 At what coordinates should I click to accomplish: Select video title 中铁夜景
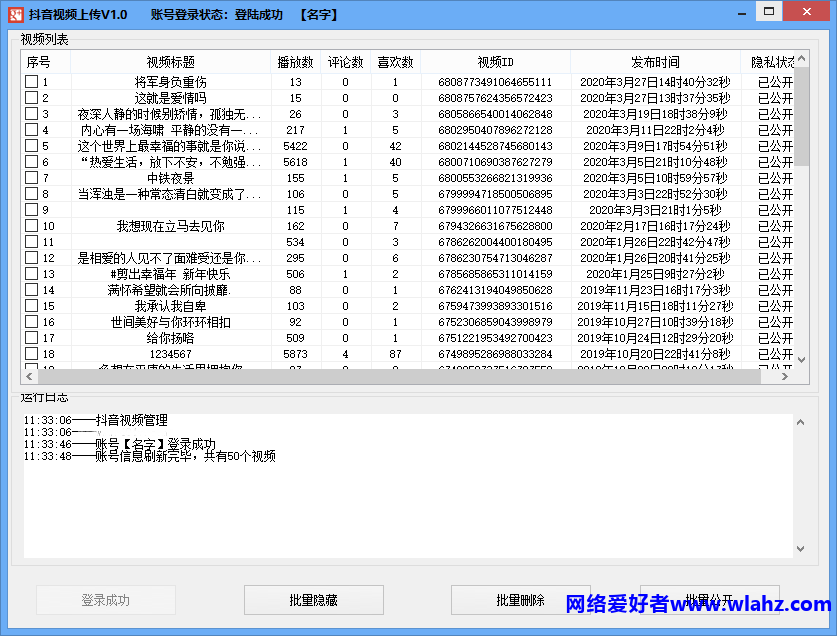pos(171,178)
